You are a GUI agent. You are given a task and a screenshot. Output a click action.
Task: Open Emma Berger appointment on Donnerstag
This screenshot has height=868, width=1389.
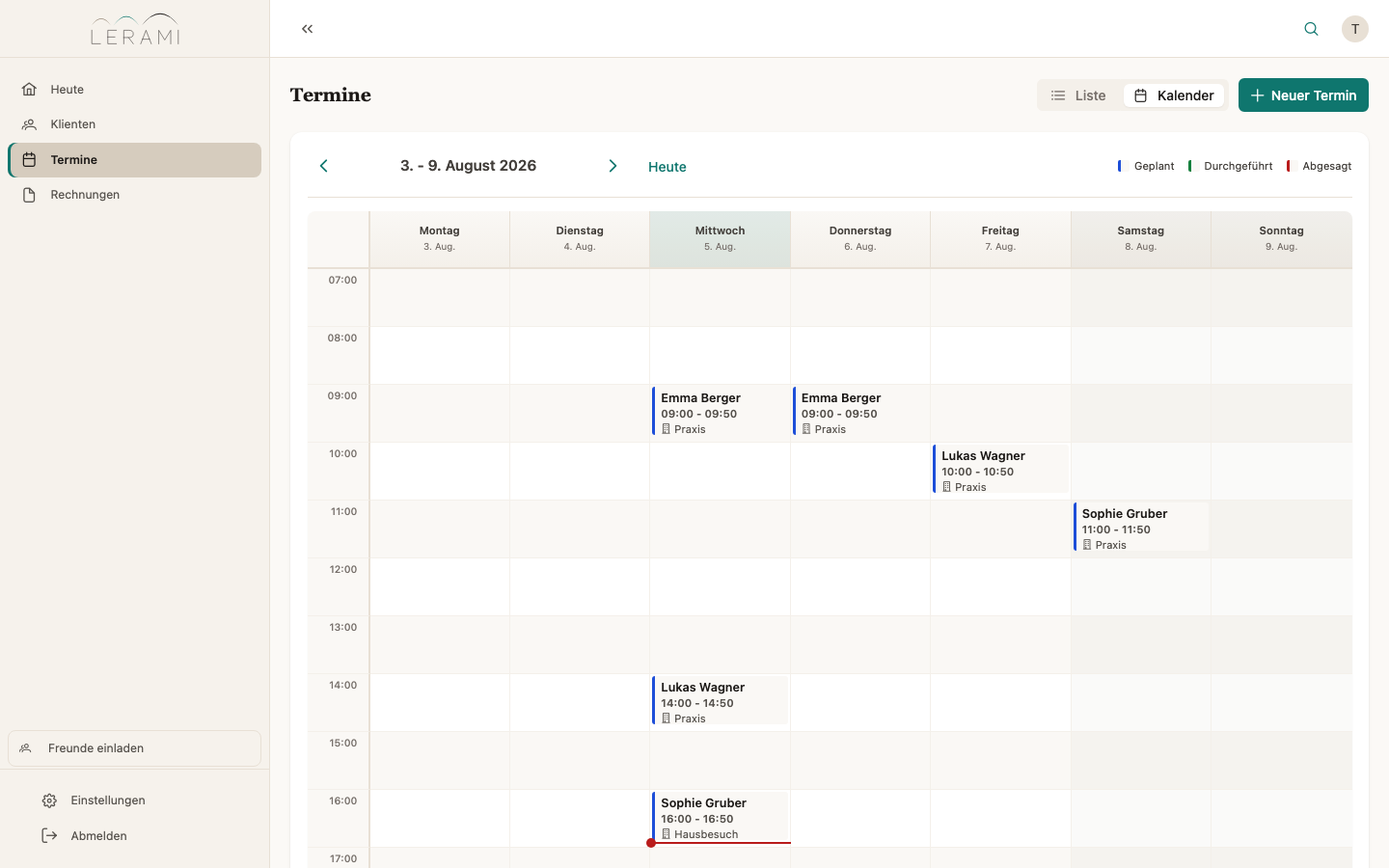click(x=860, y=412)
